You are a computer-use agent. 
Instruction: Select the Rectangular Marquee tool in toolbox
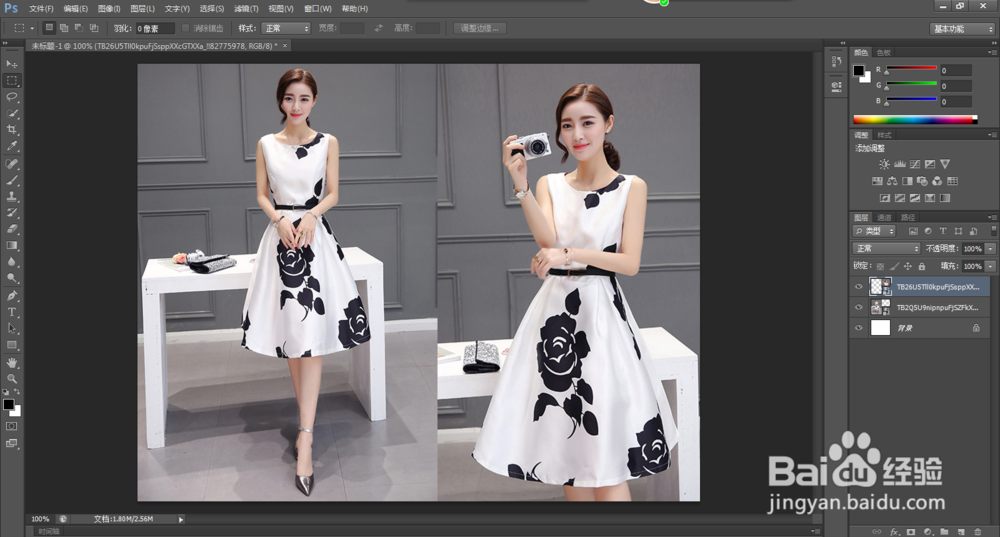(11, 80)
